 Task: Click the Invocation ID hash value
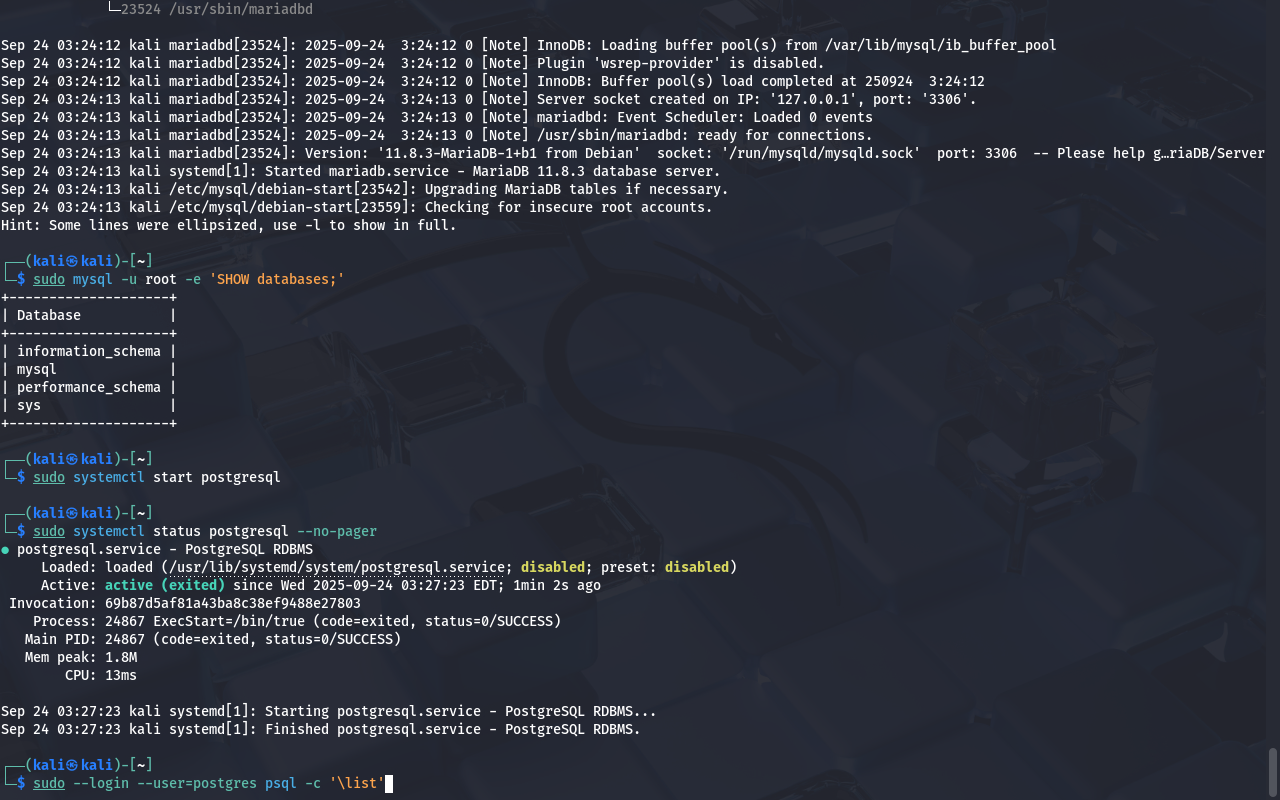point(232,603)
